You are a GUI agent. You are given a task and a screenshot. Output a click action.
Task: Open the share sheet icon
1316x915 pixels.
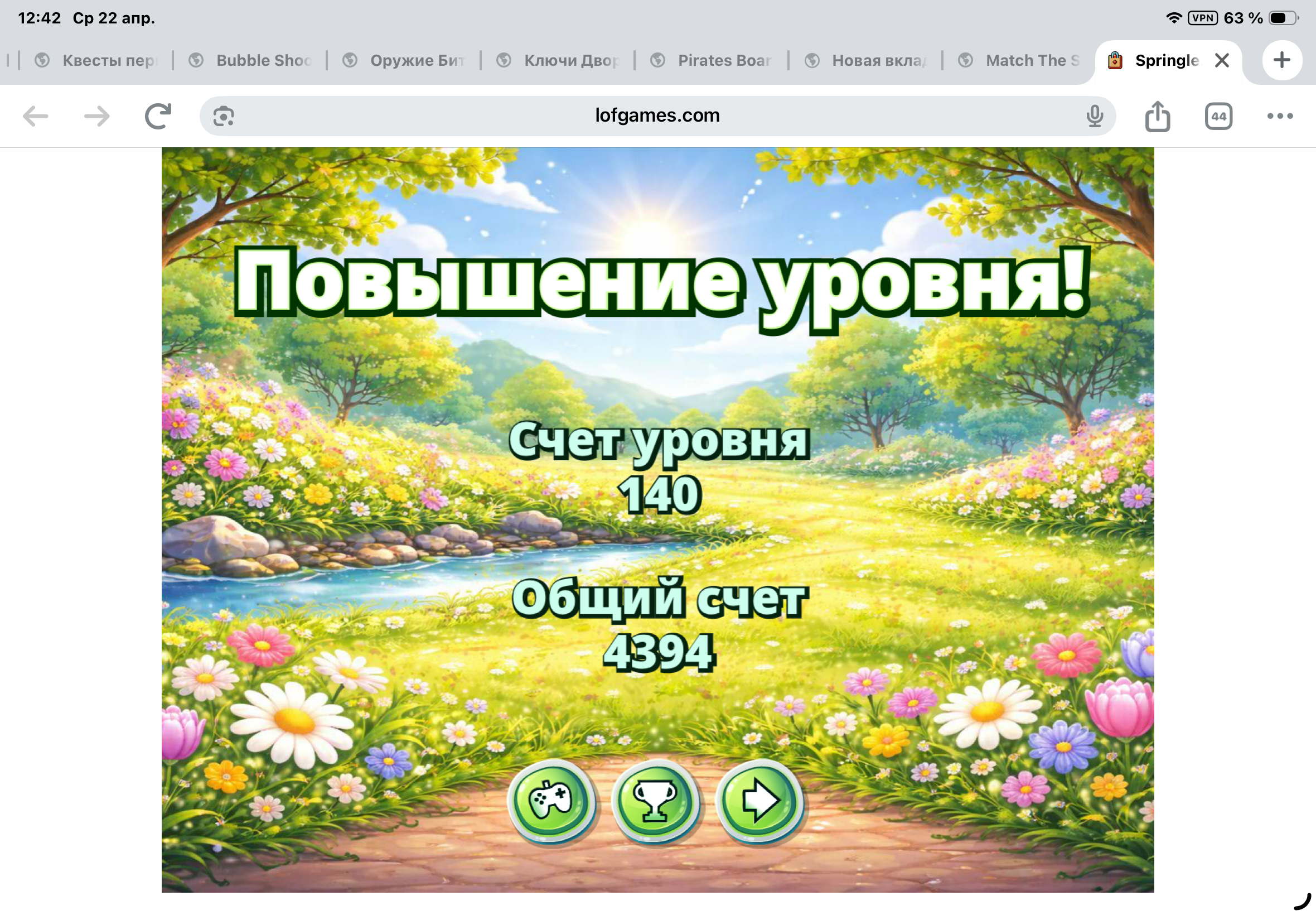tap(1157, 117)
